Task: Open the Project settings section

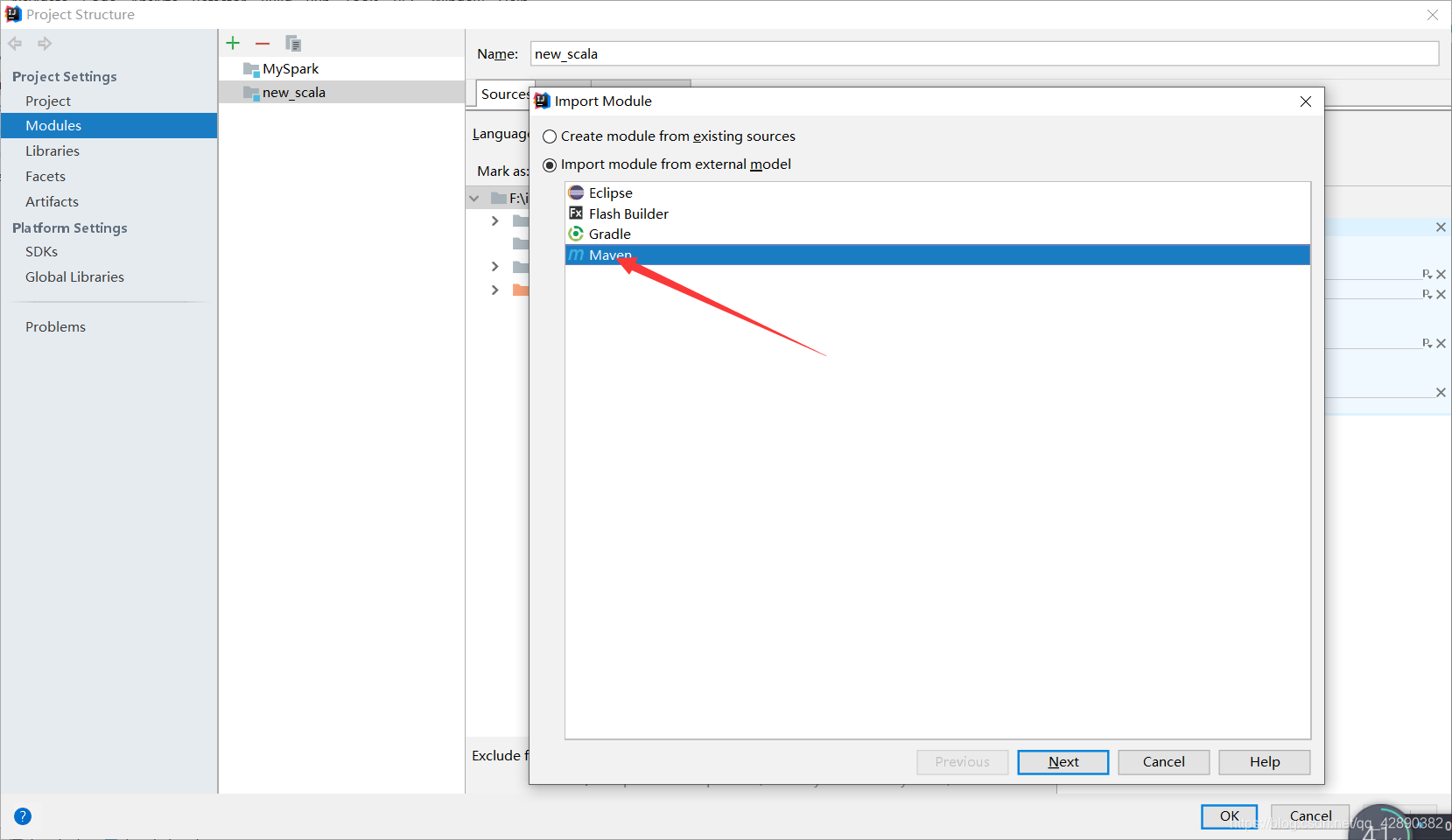Action: (48, 101)
